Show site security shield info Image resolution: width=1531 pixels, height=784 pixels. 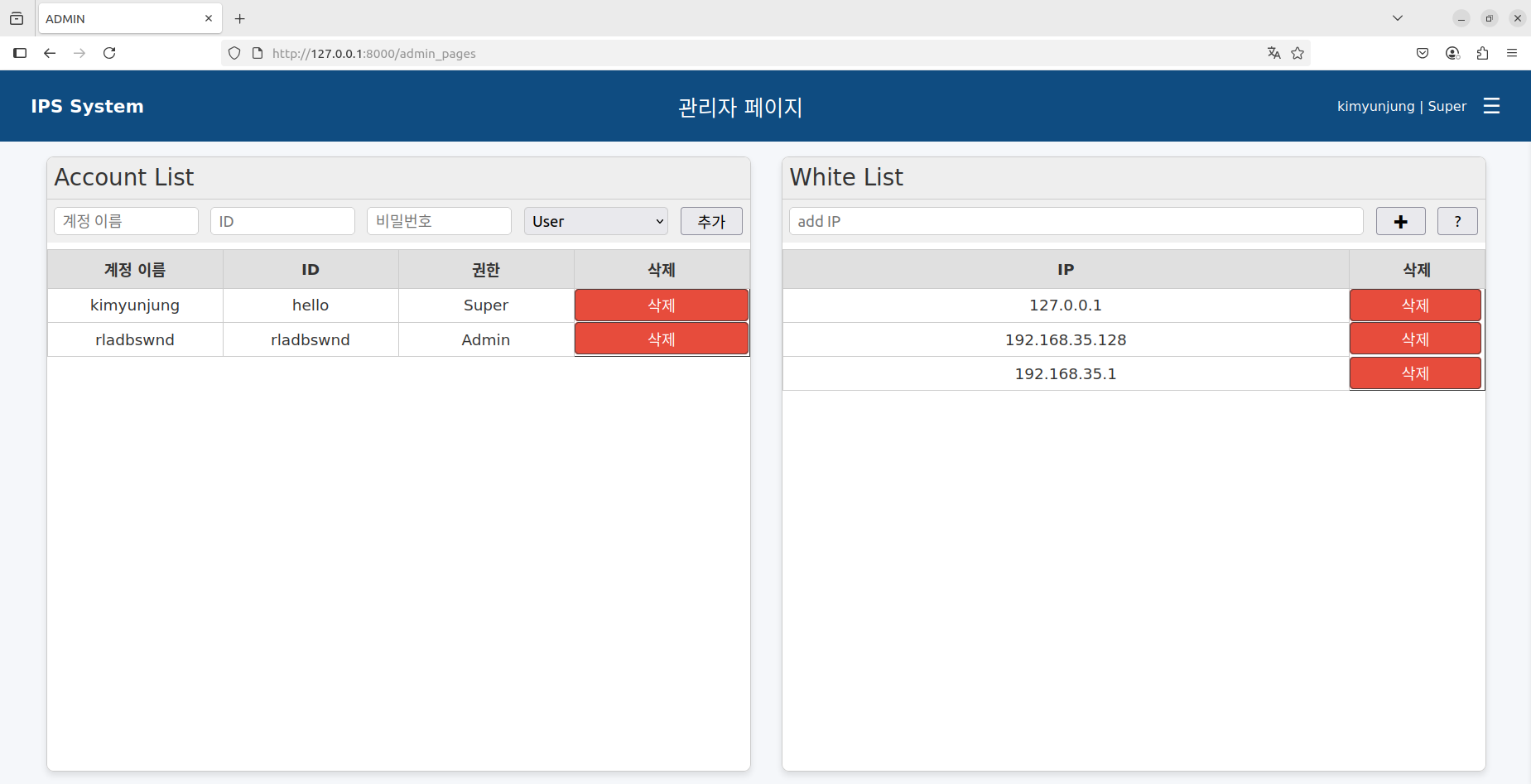[x=234, y=53]
